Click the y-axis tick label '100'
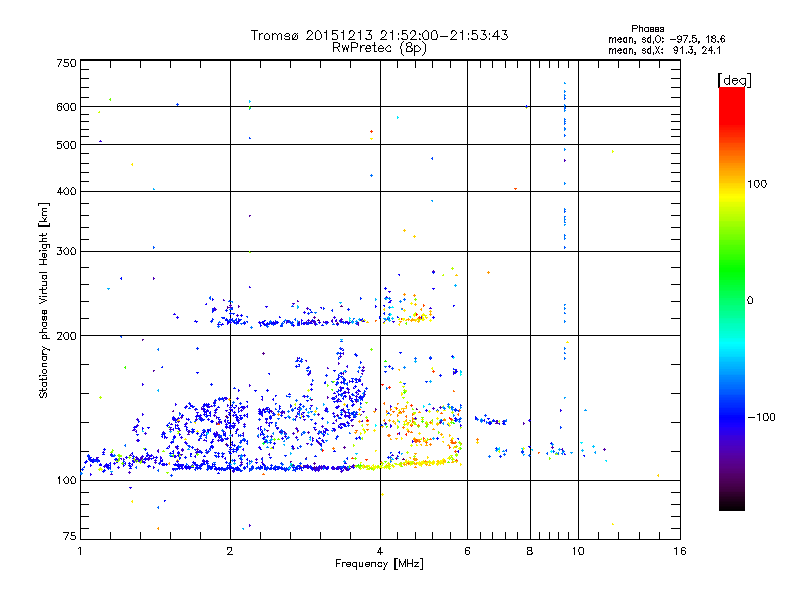 [x=66, y=480]
